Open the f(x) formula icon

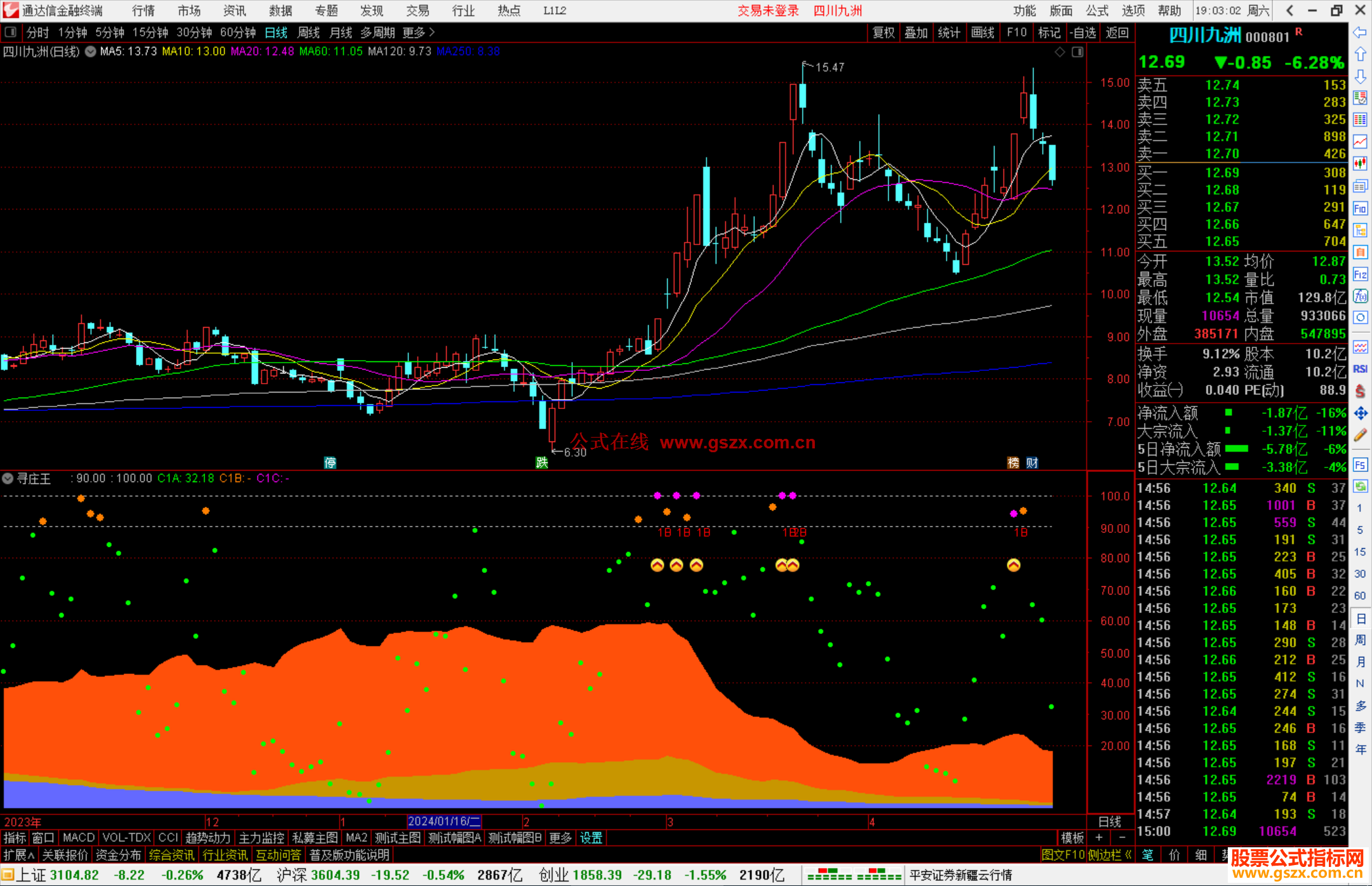click(x=1360, y=296)
